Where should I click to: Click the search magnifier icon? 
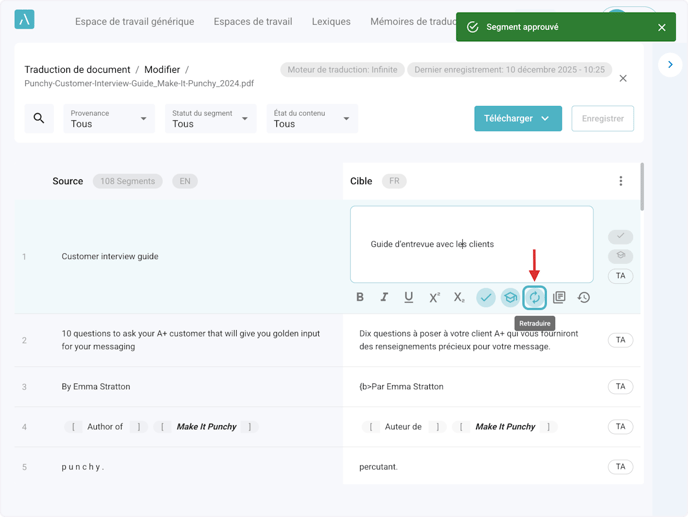click(x=39, y=119)
